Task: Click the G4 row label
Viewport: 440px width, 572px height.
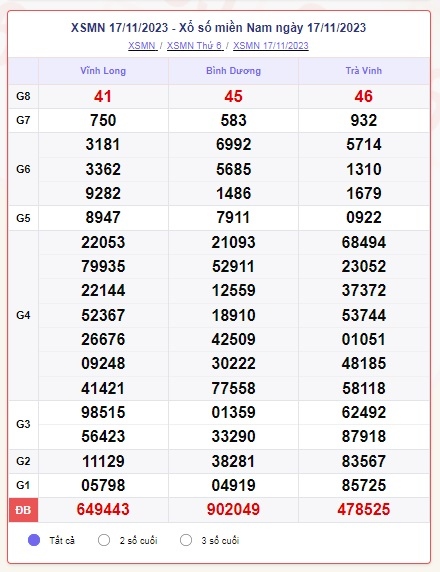Action: [x=23, y=315]
